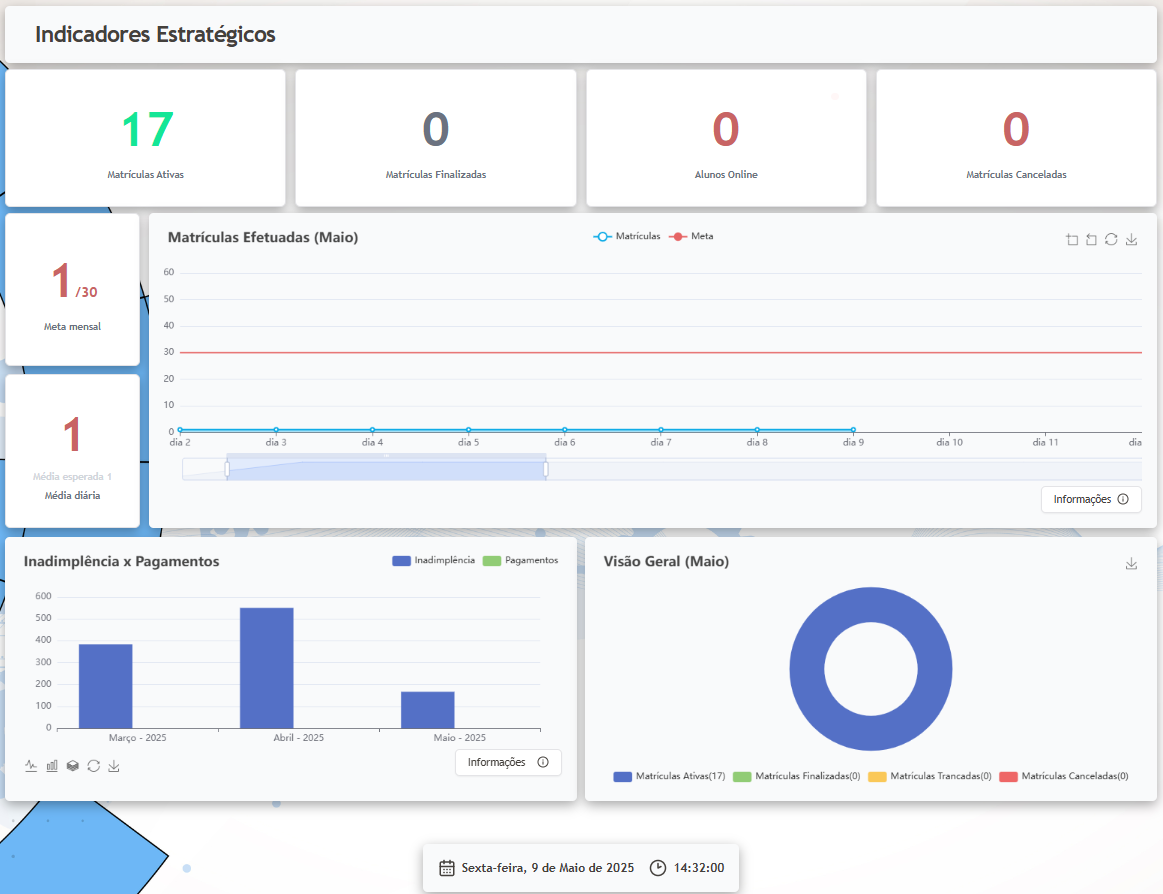
Task: Open Informações under Matrículas Efetuadas chart
Action: point(1091,499)
